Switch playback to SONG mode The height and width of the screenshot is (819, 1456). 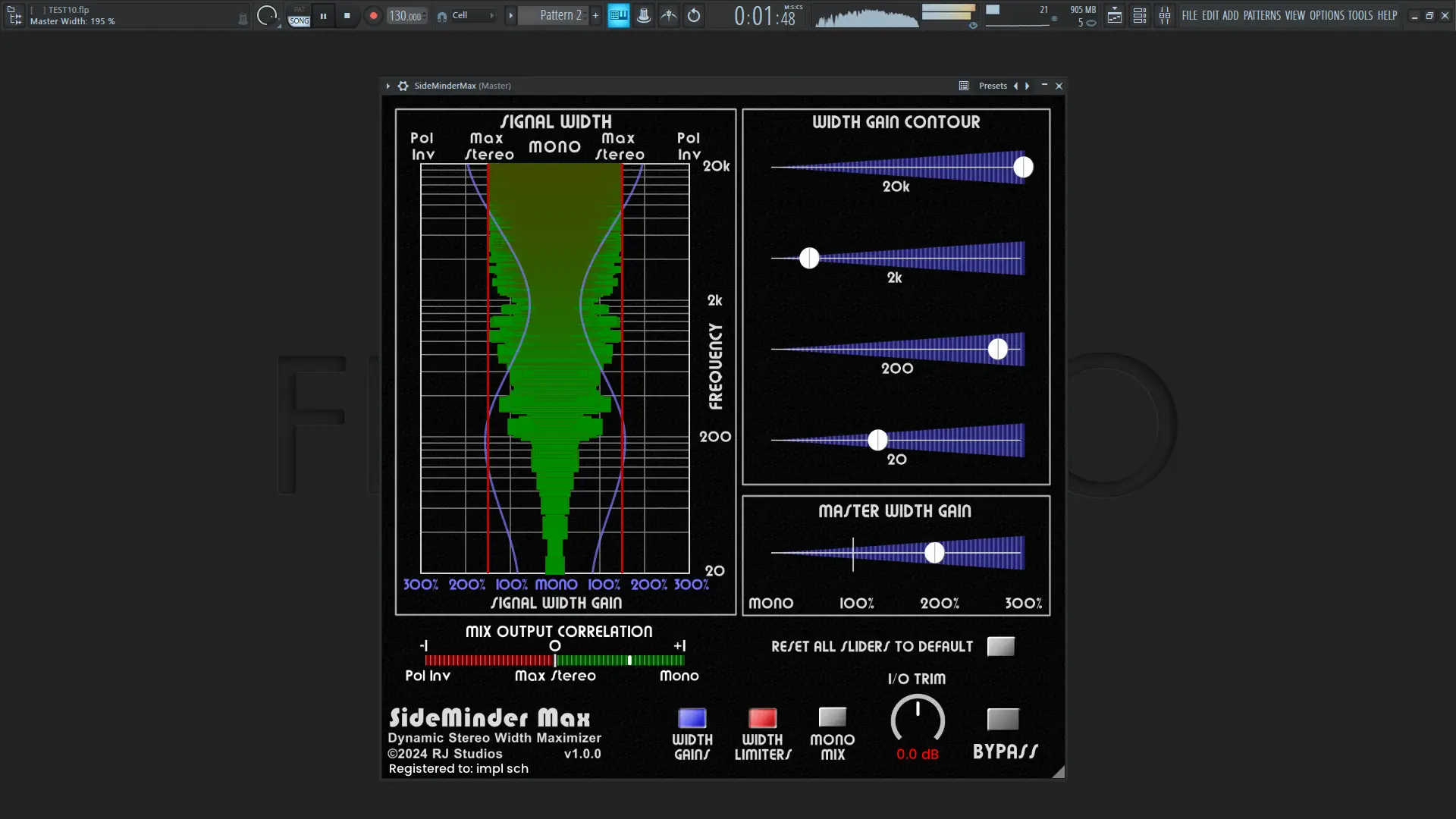click(x=299, y=20)
